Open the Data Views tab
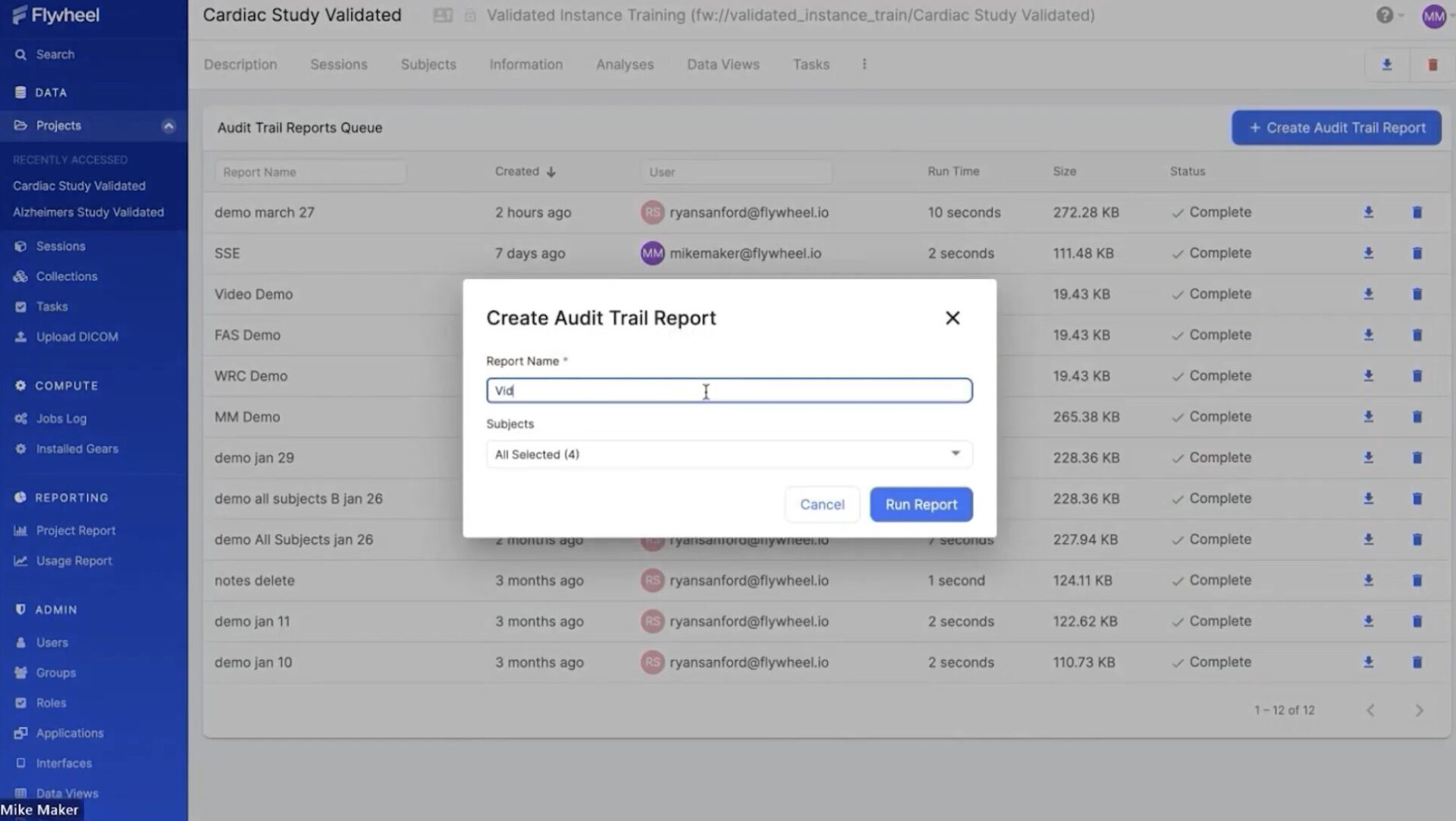 pos(723,64)
